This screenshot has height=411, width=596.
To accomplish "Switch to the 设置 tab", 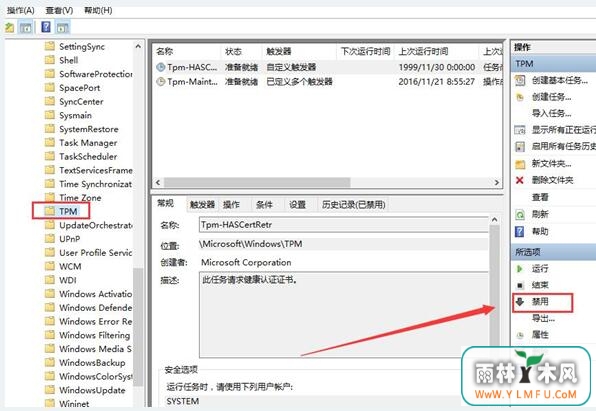I will 297,205.
